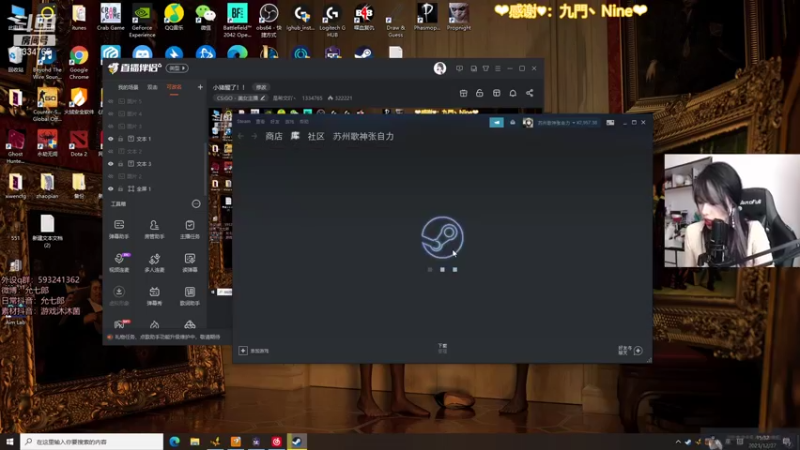Open Steam 库 tab

tap(295, 136)
